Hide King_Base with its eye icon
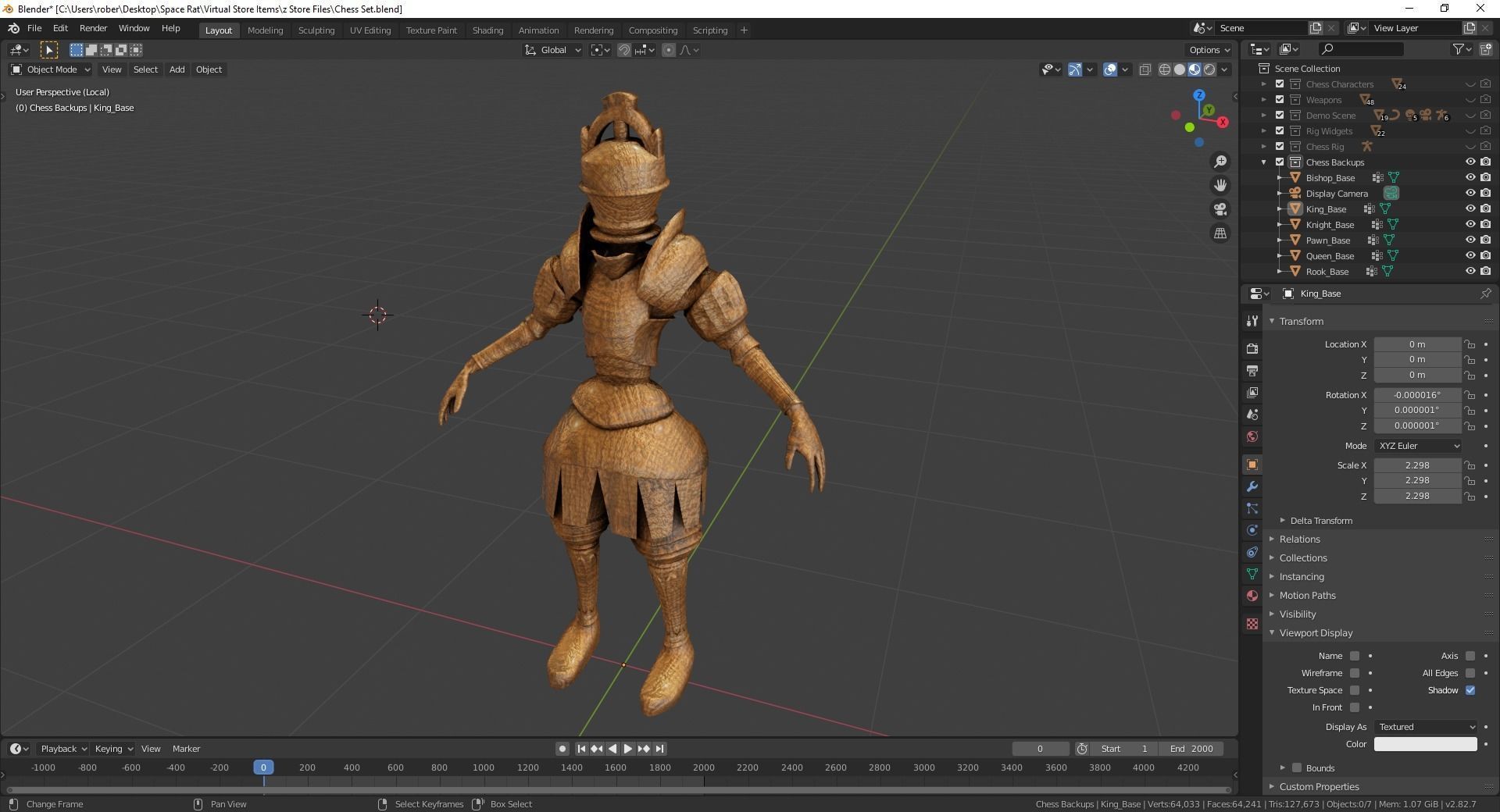This screenshot has width=1500, height=812. pos(1470,209)
